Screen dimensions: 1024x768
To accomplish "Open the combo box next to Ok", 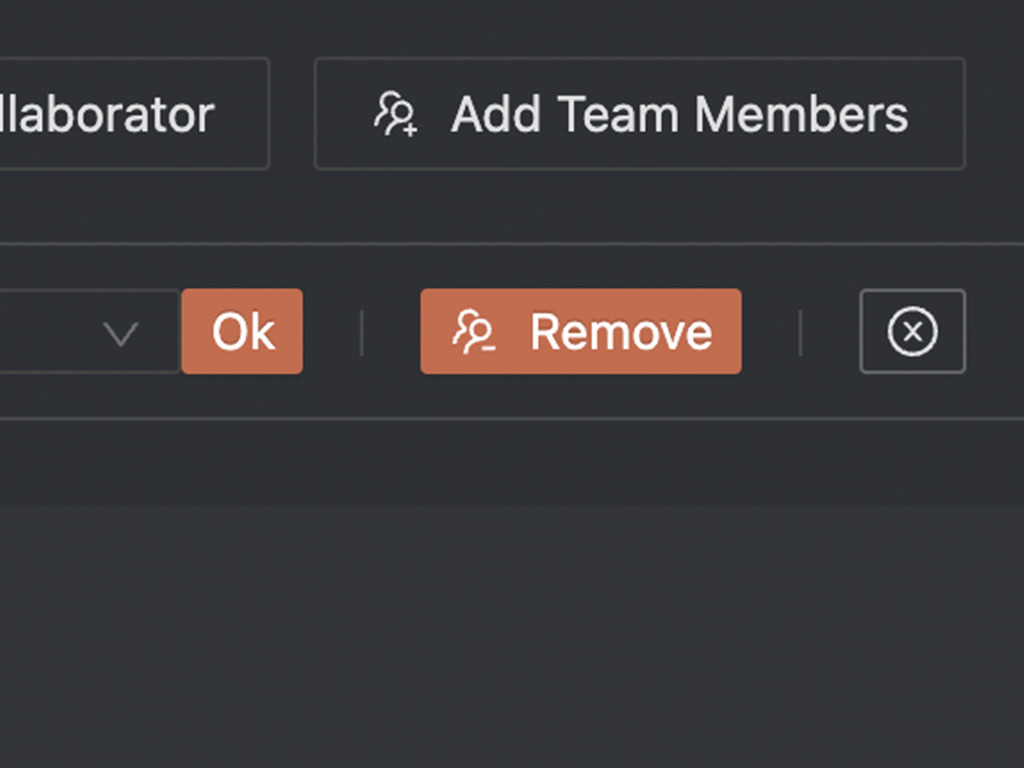I will [x=89, y=331].
